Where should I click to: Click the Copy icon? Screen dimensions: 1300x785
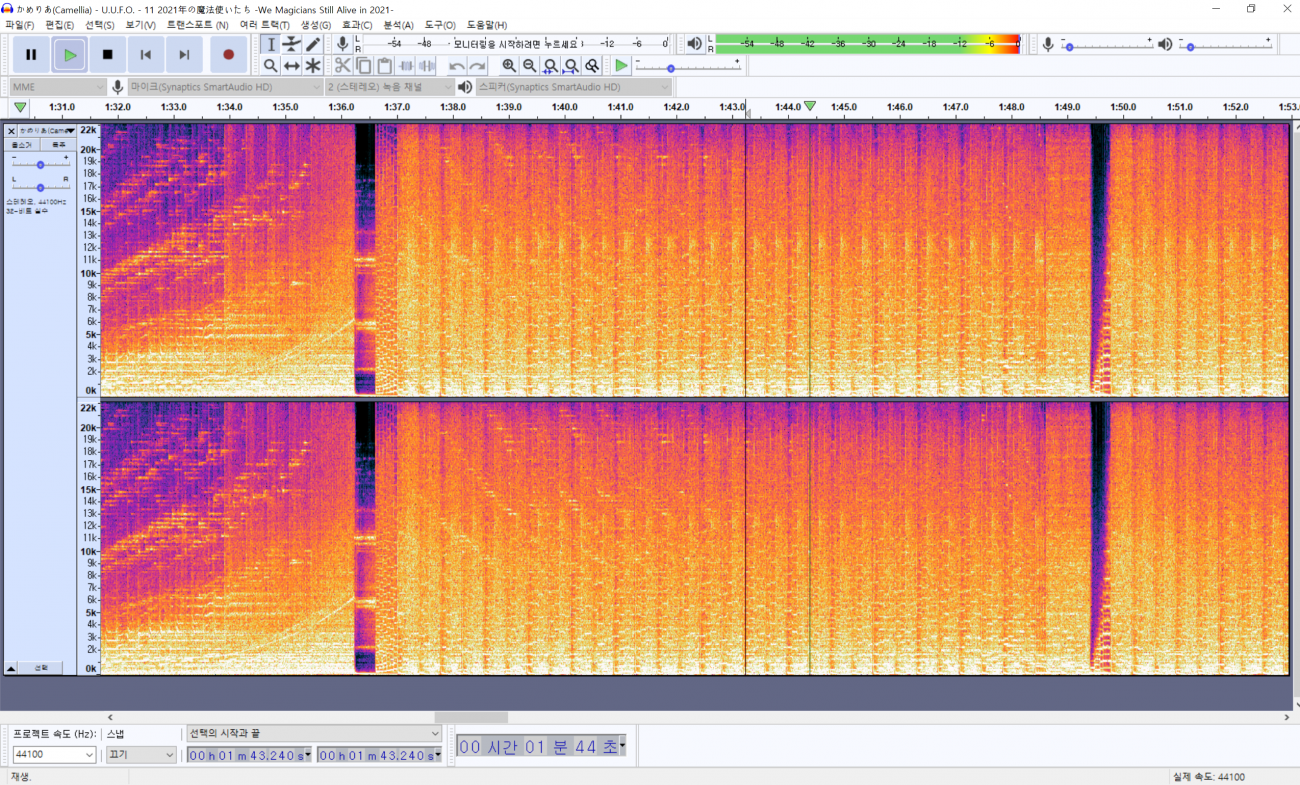(364, 66)
